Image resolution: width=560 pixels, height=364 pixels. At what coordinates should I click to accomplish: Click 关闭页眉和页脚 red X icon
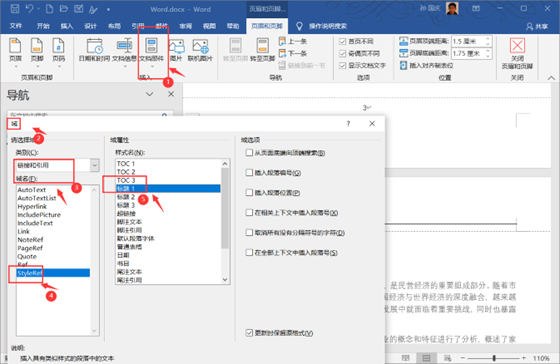(517, 46)
